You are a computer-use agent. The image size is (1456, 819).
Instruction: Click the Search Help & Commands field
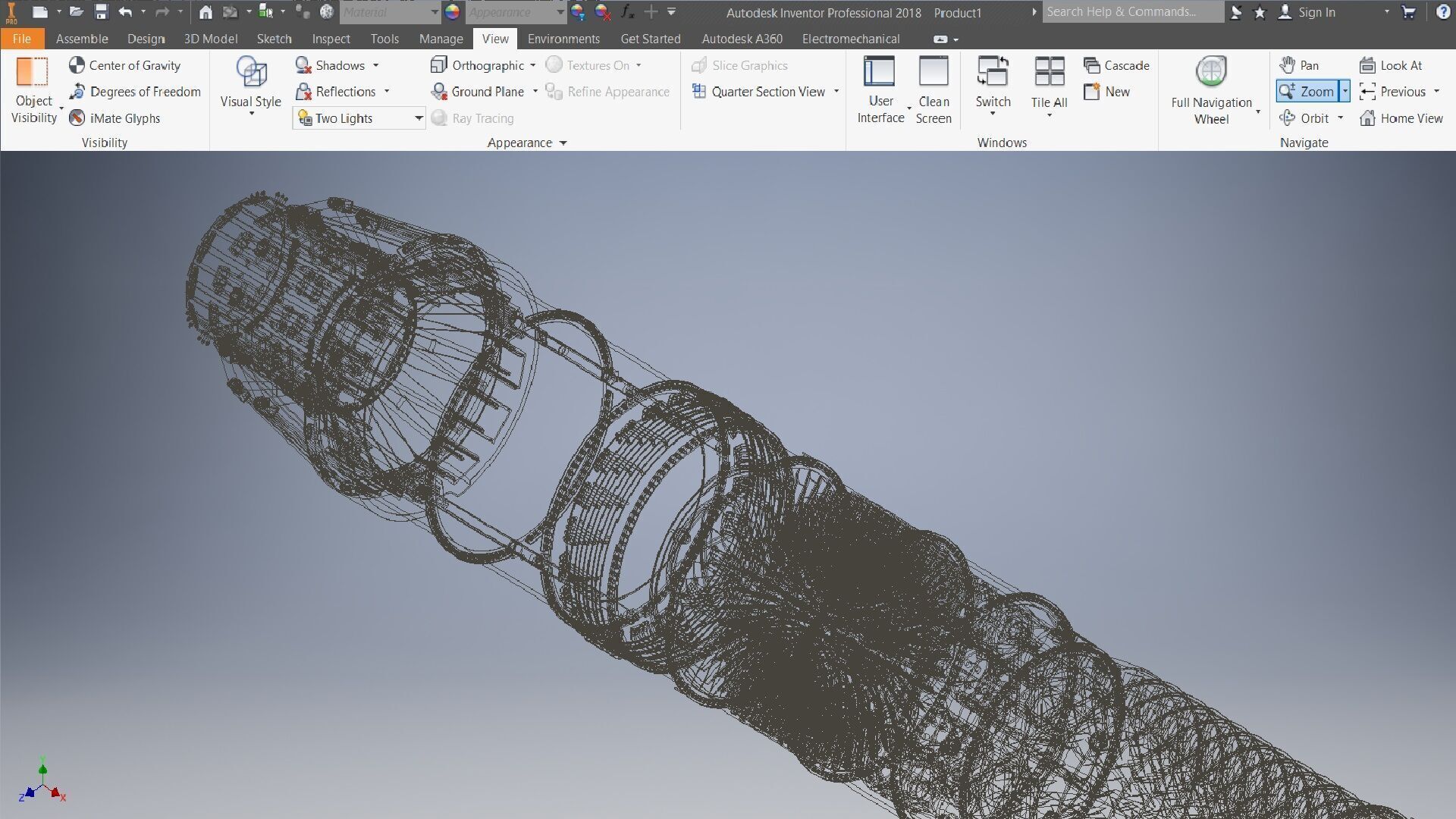1131,12
